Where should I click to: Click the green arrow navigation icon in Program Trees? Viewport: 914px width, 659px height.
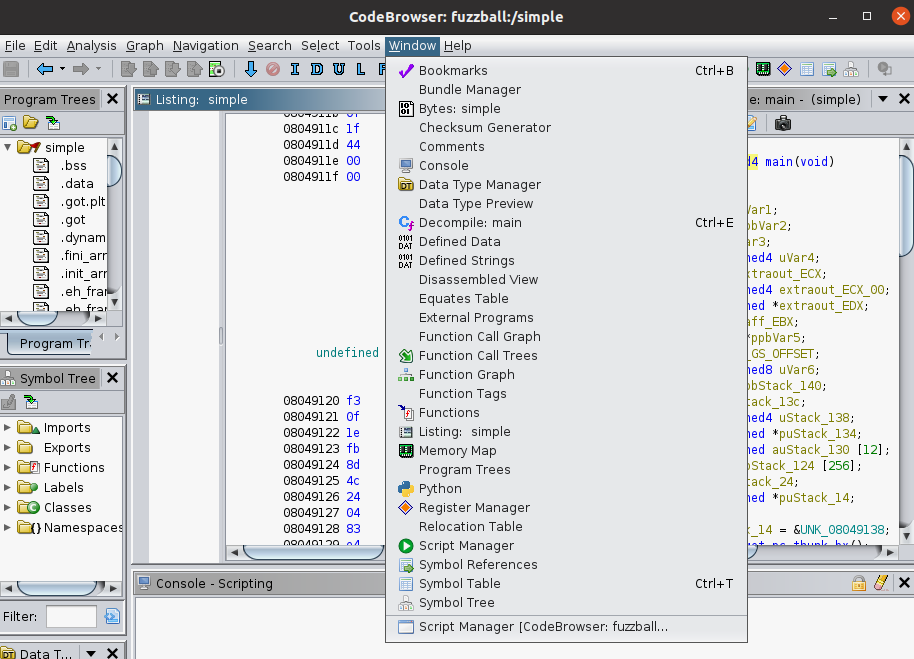[x=53, y=123]
